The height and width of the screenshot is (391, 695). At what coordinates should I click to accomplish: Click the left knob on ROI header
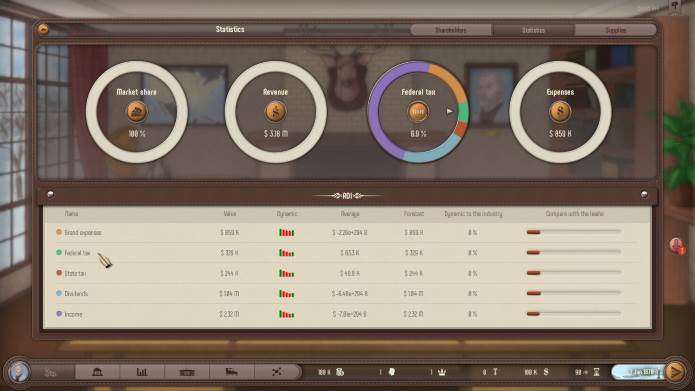[x=51, y=194]
